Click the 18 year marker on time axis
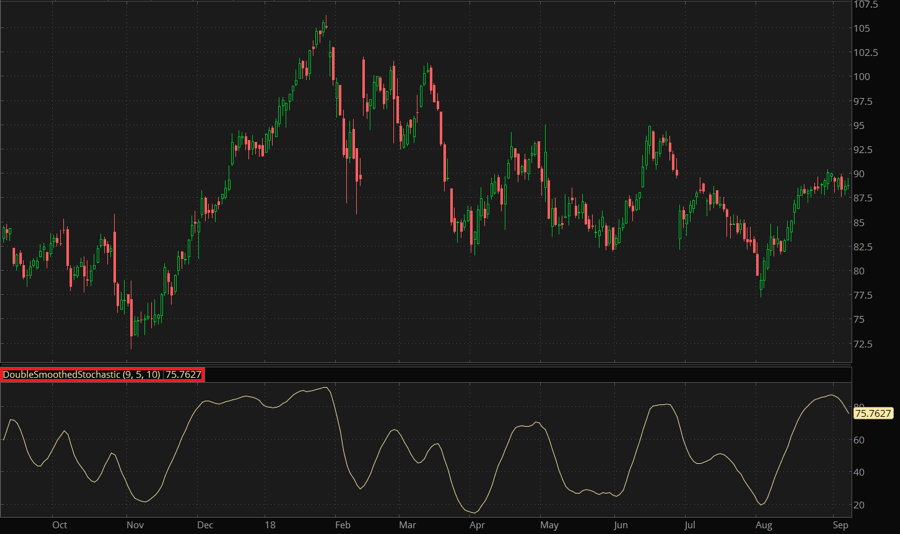Viewport: 900px width, 534px height. tap(270, 524)
